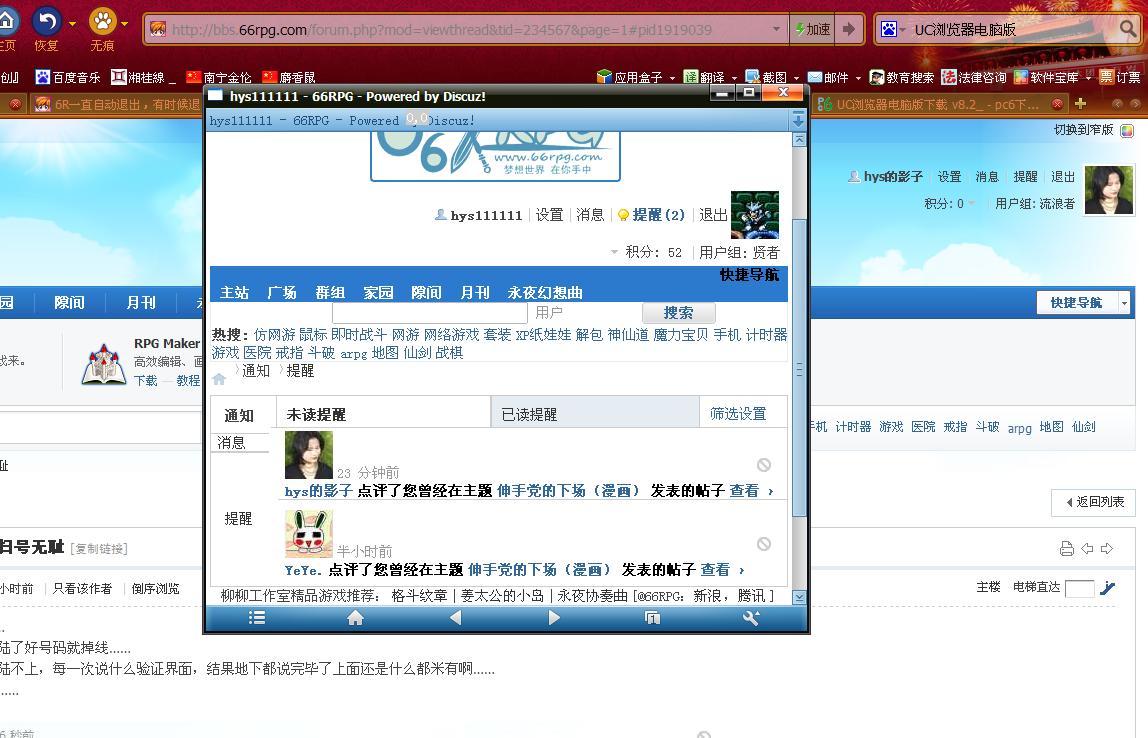The height and width of the screenshot is (738, 1148).
Task: Toggle 加速 acceleration mode
Action: [x=812, y=29]
